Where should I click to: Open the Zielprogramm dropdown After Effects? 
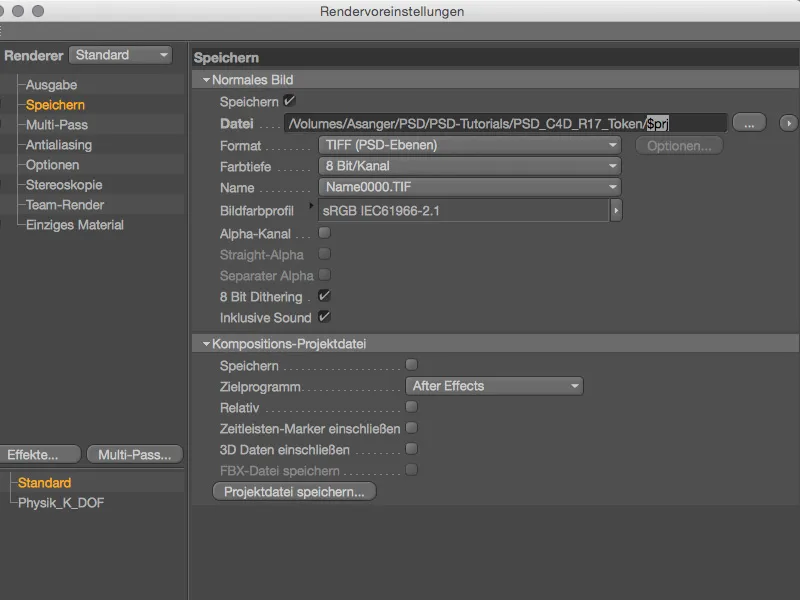point(494,386)
